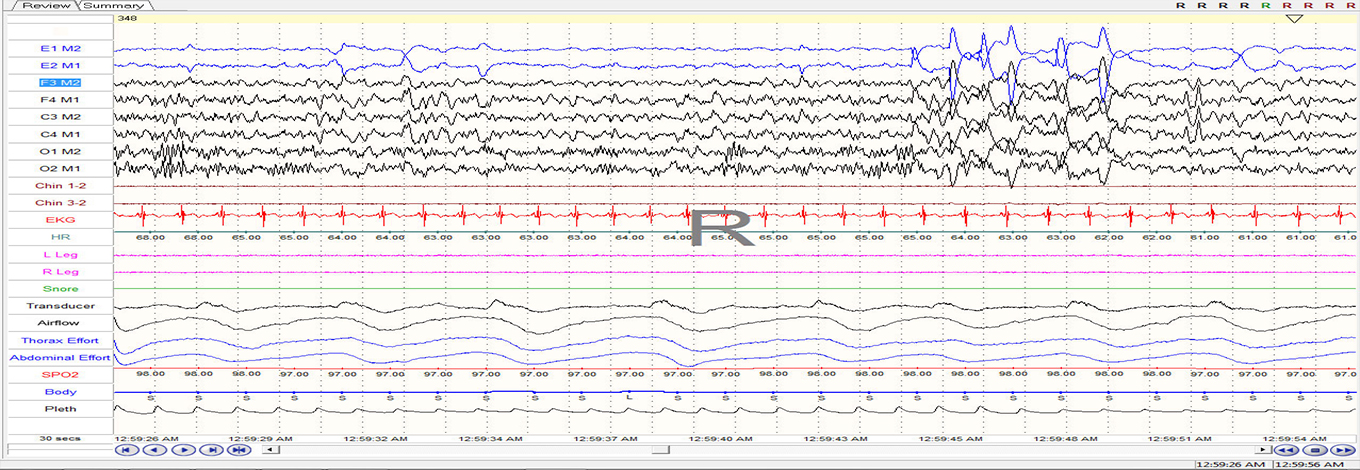Click the 30 secs epoch duration label
Viewport: 1360px width, 470px height.
click(60, 438)
